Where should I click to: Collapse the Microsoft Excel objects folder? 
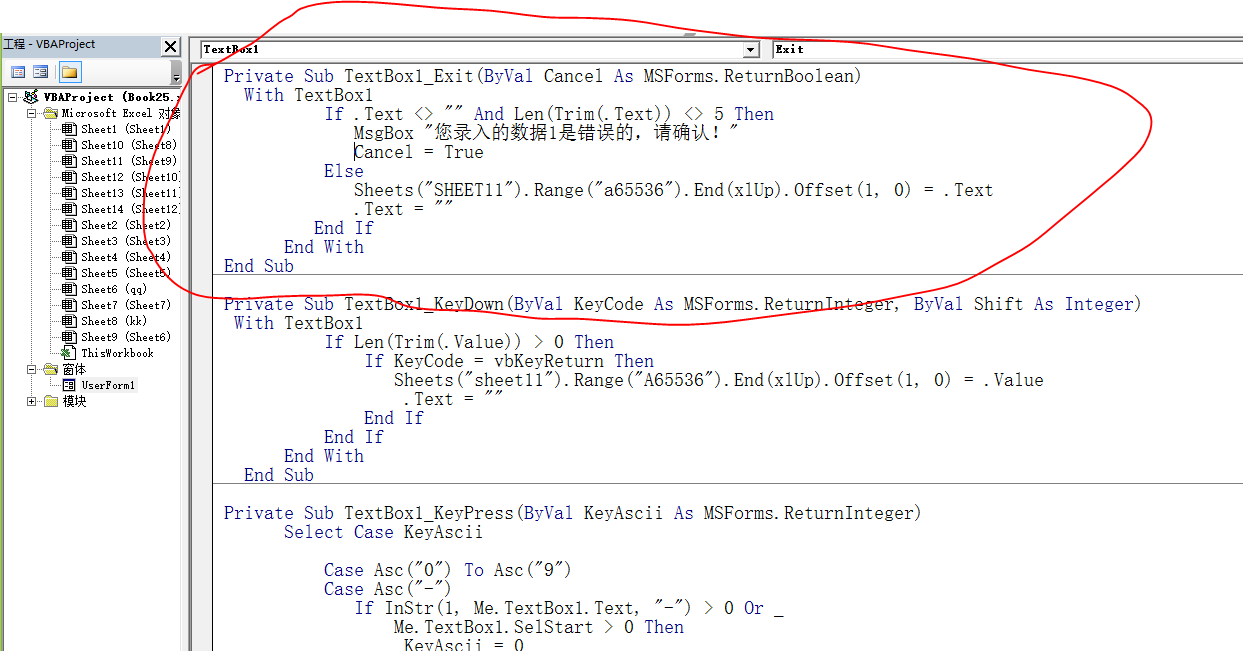(32, 113)
